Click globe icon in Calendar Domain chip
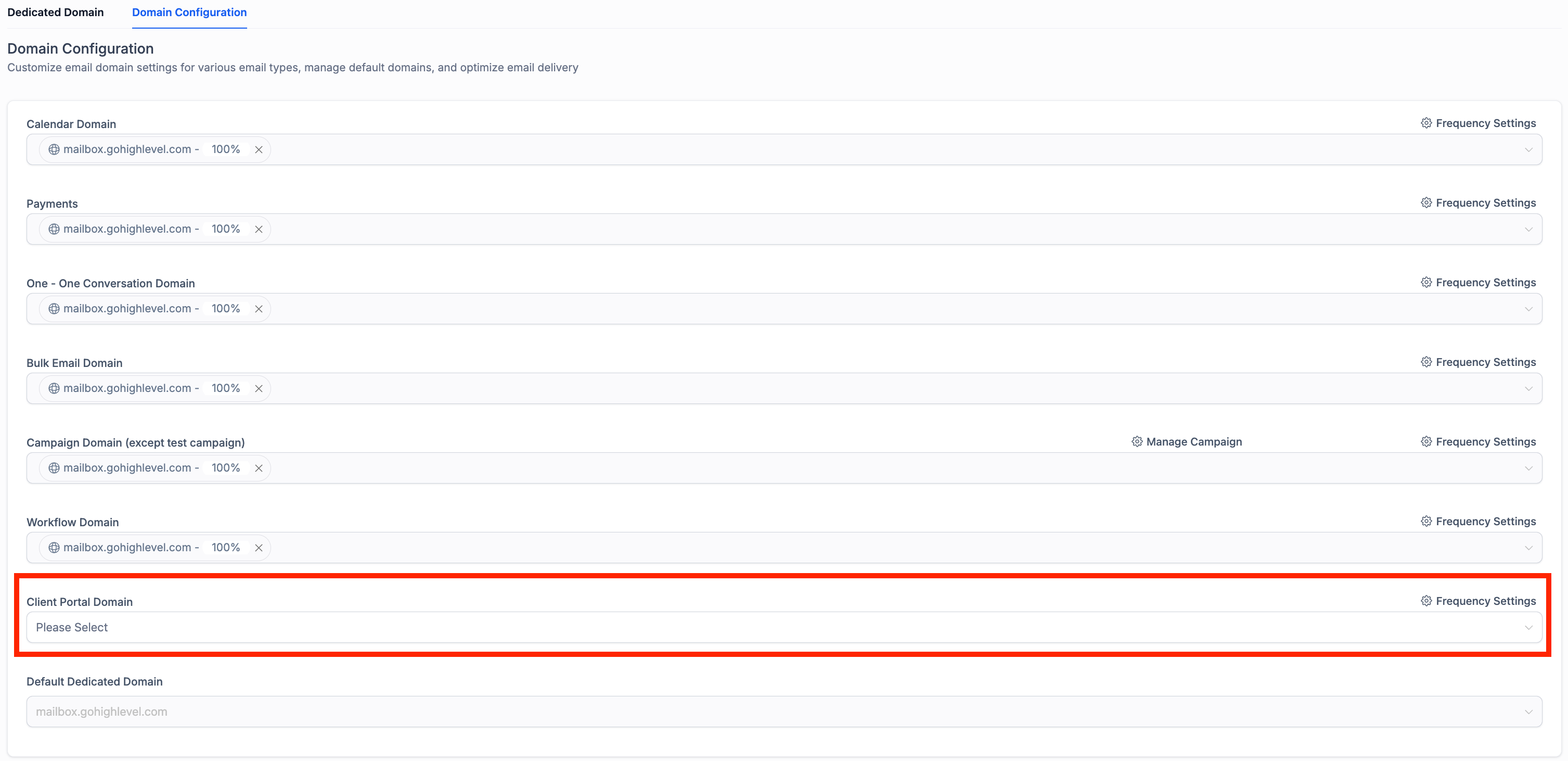The height and width of the screenshot is (761, 1568). (x=54, y=150)
